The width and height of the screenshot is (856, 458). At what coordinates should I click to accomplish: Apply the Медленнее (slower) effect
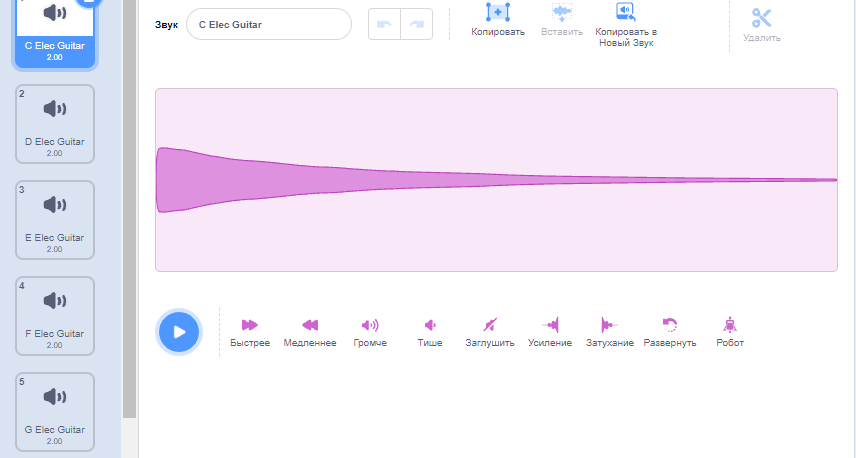310,325
